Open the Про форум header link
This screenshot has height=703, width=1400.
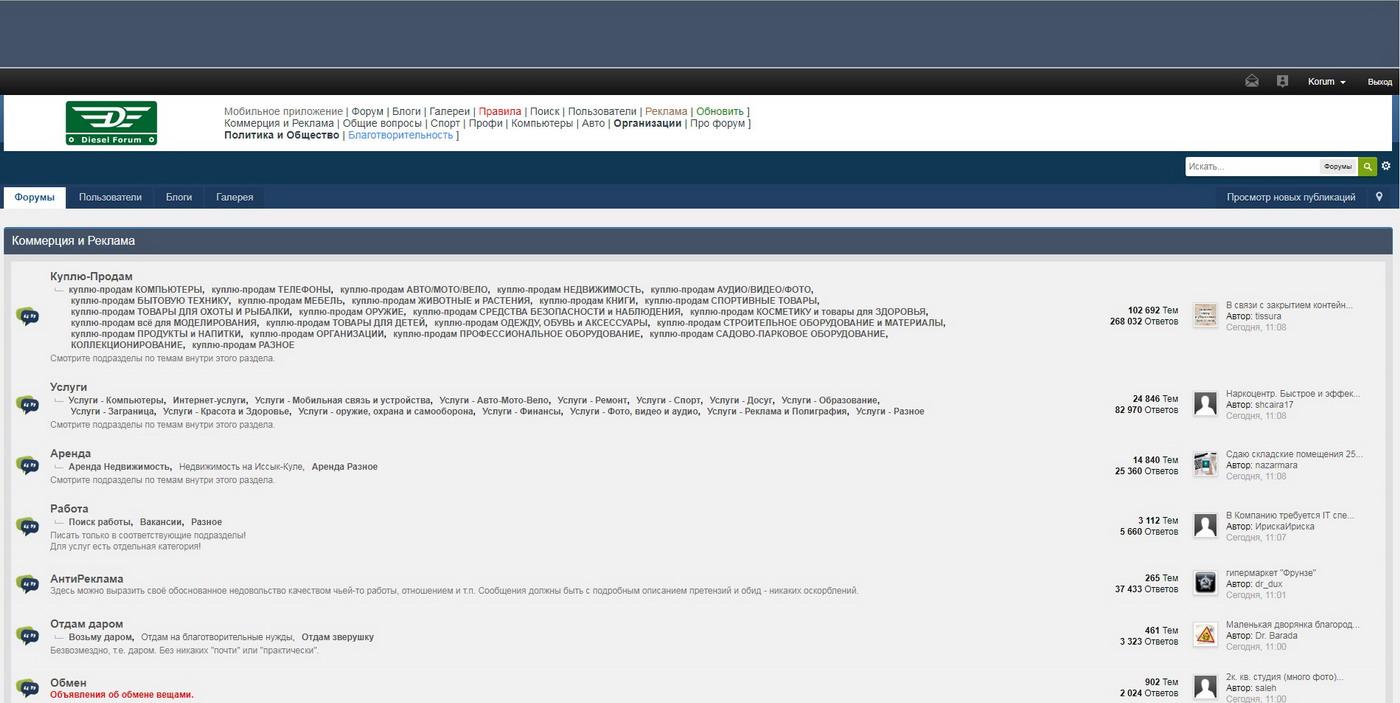pyautogui.click(x=718, y=123)
